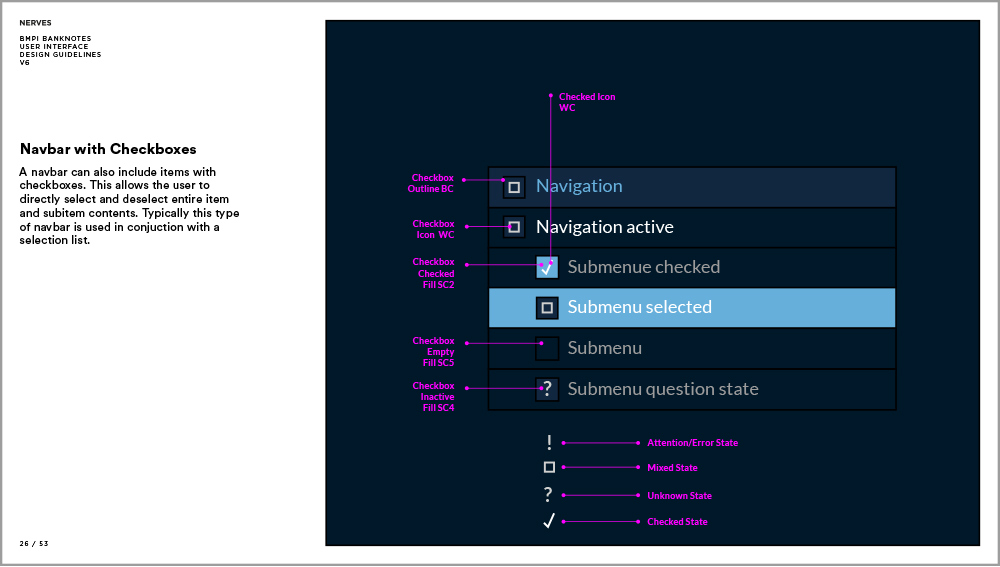
Task: Toggle the checkbox beside Navigation
Action: click(514, 187)
